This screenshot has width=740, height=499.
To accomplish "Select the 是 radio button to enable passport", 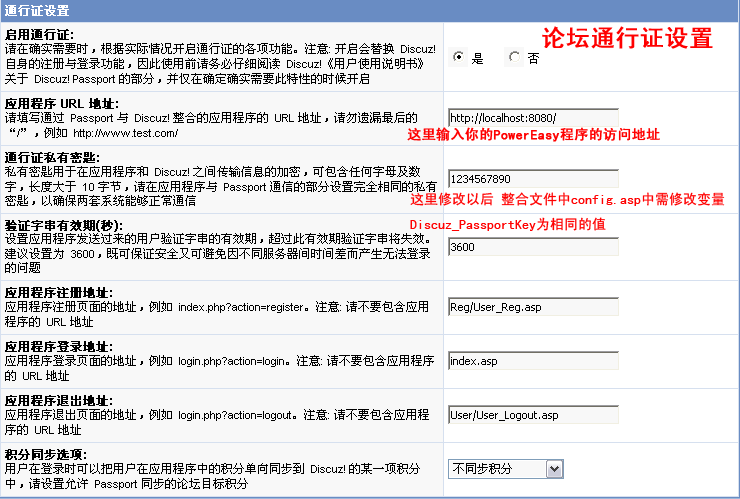I will click(459, 58).
